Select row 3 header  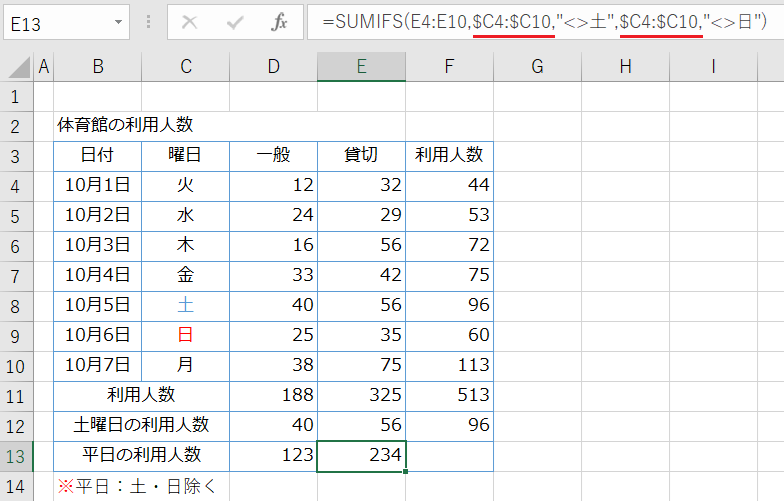(16, 156)
